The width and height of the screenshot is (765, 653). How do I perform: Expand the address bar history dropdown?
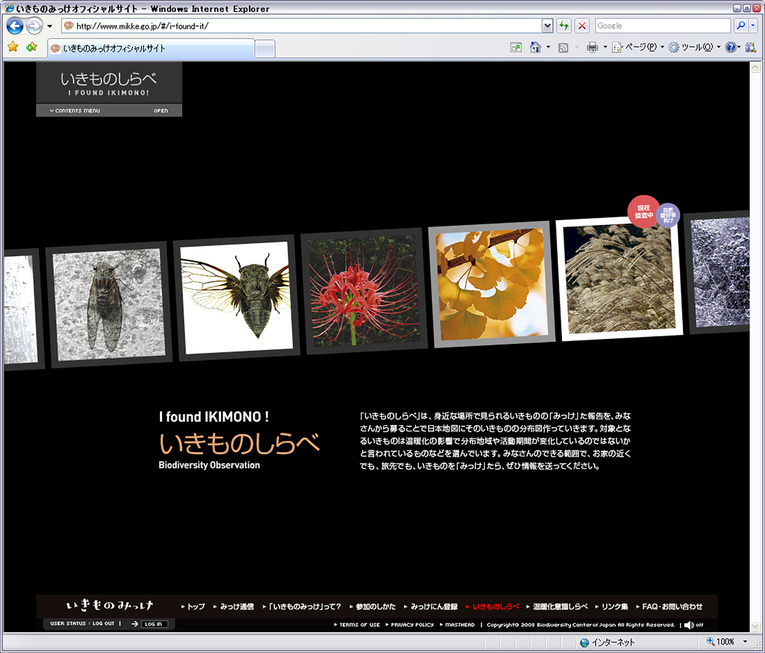tap(547, 25)
